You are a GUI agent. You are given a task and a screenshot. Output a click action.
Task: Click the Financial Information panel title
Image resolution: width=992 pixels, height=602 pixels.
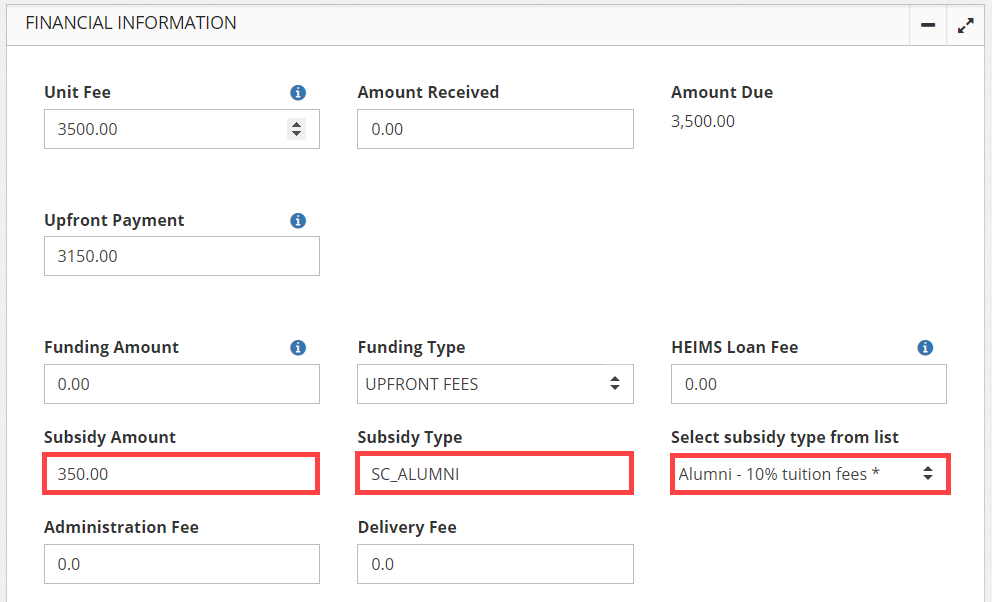(131, 23)
